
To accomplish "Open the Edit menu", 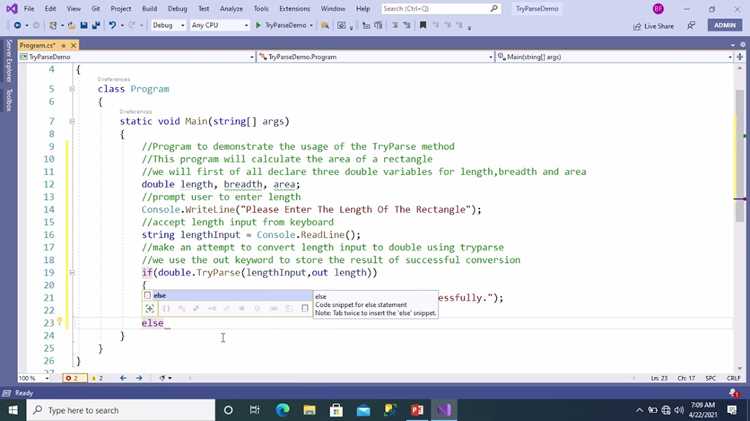I will [x=50, y=9].
